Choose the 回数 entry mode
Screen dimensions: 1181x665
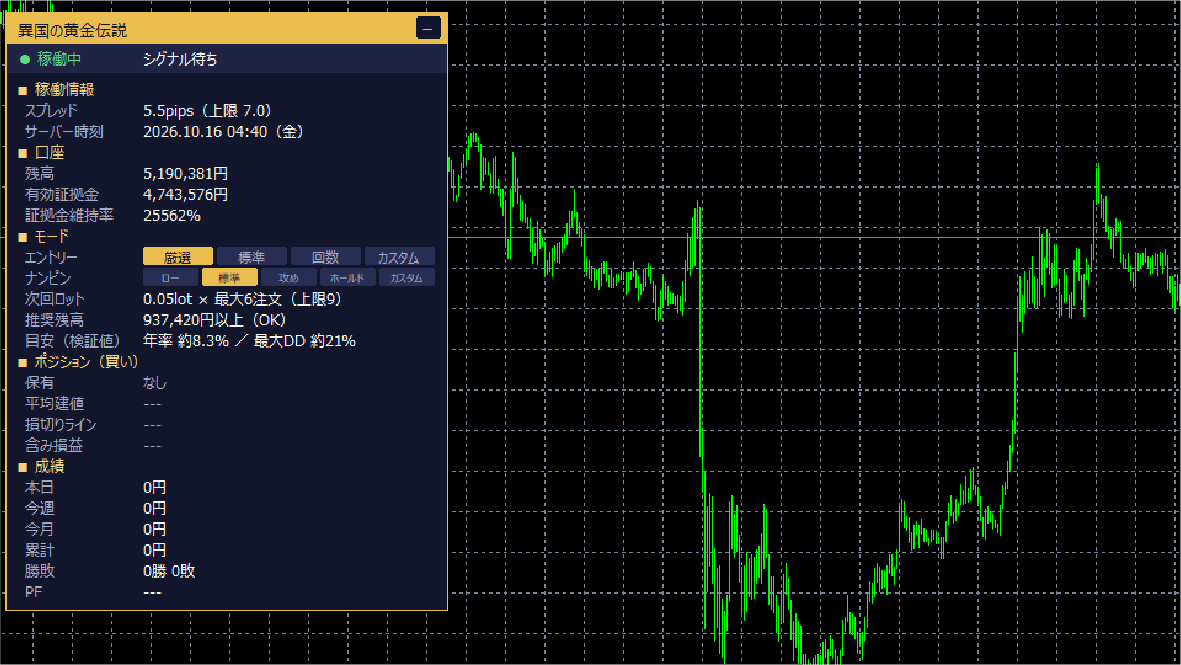[x=325, y=258]
